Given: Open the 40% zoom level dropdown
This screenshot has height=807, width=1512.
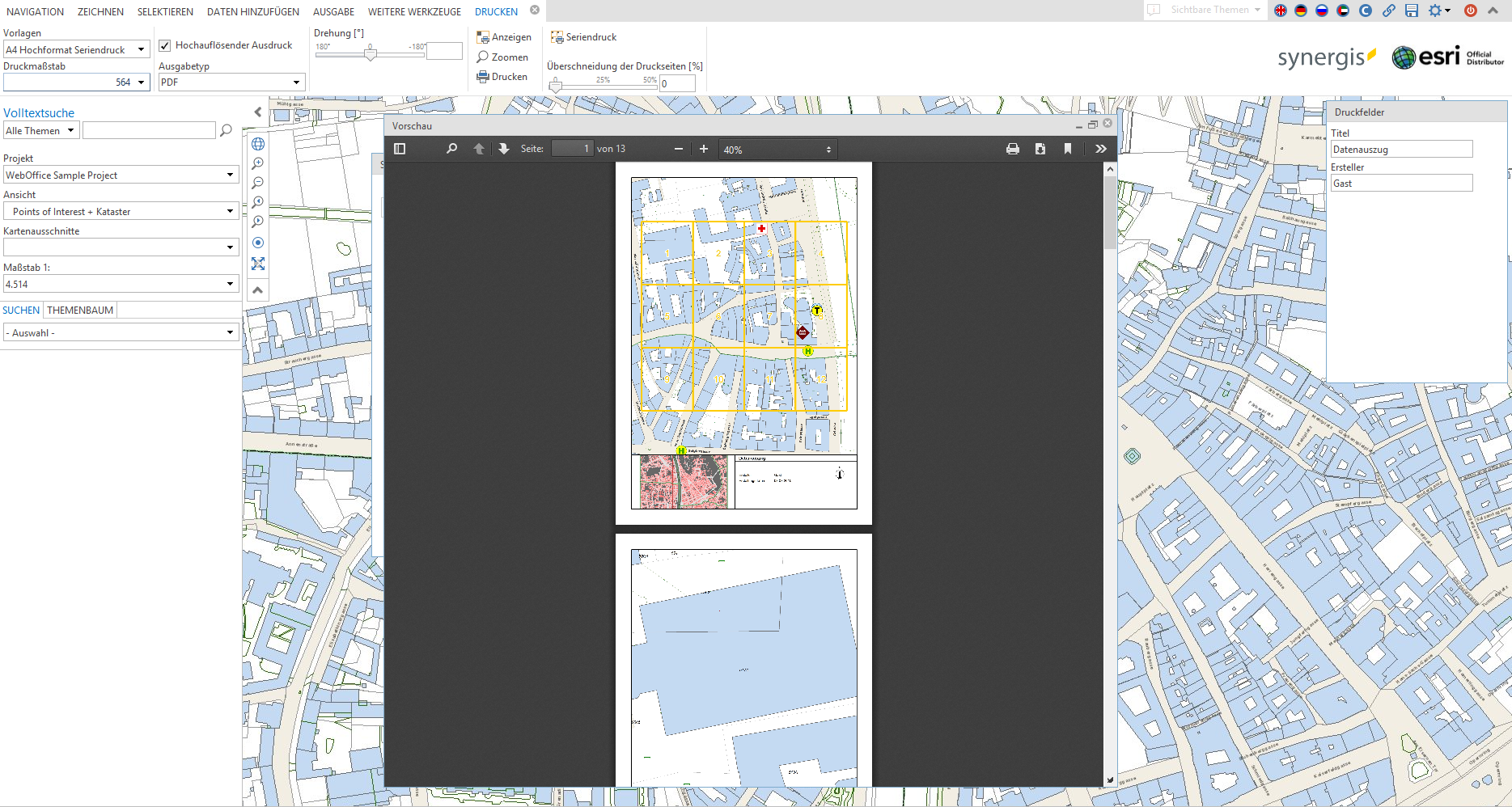Looking at the screenshot, I should pos(777,150).
